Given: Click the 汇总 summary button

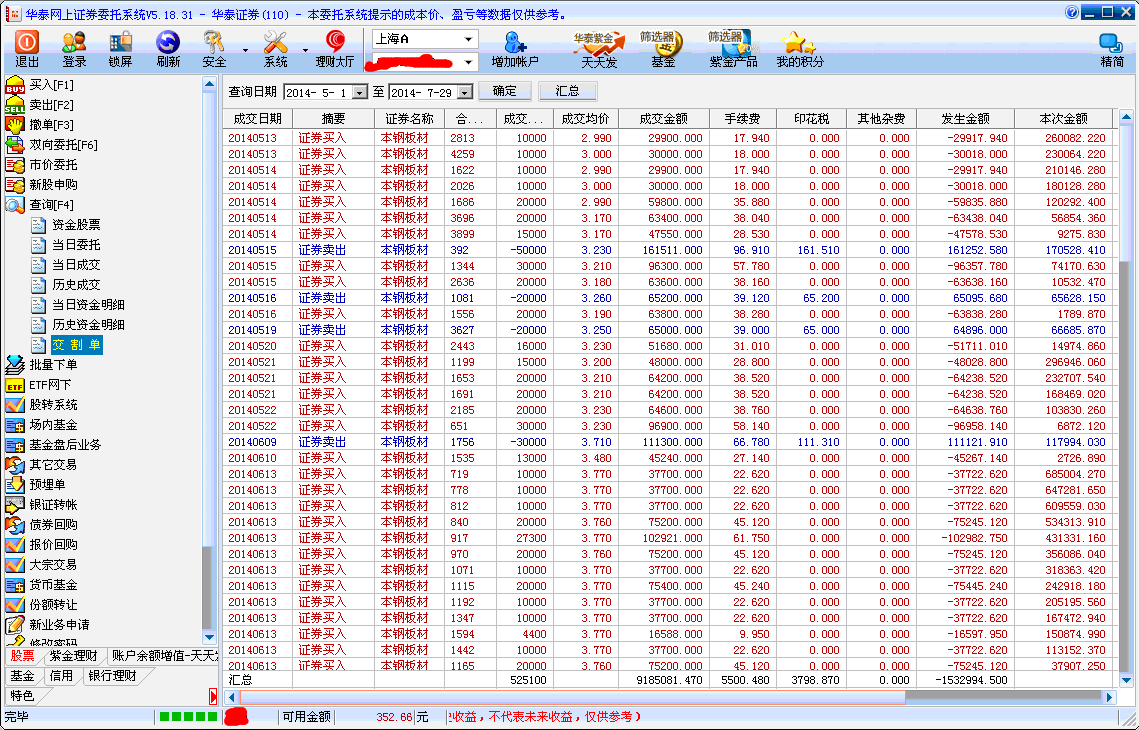Looking at the screenshot, I should (567, 91).
